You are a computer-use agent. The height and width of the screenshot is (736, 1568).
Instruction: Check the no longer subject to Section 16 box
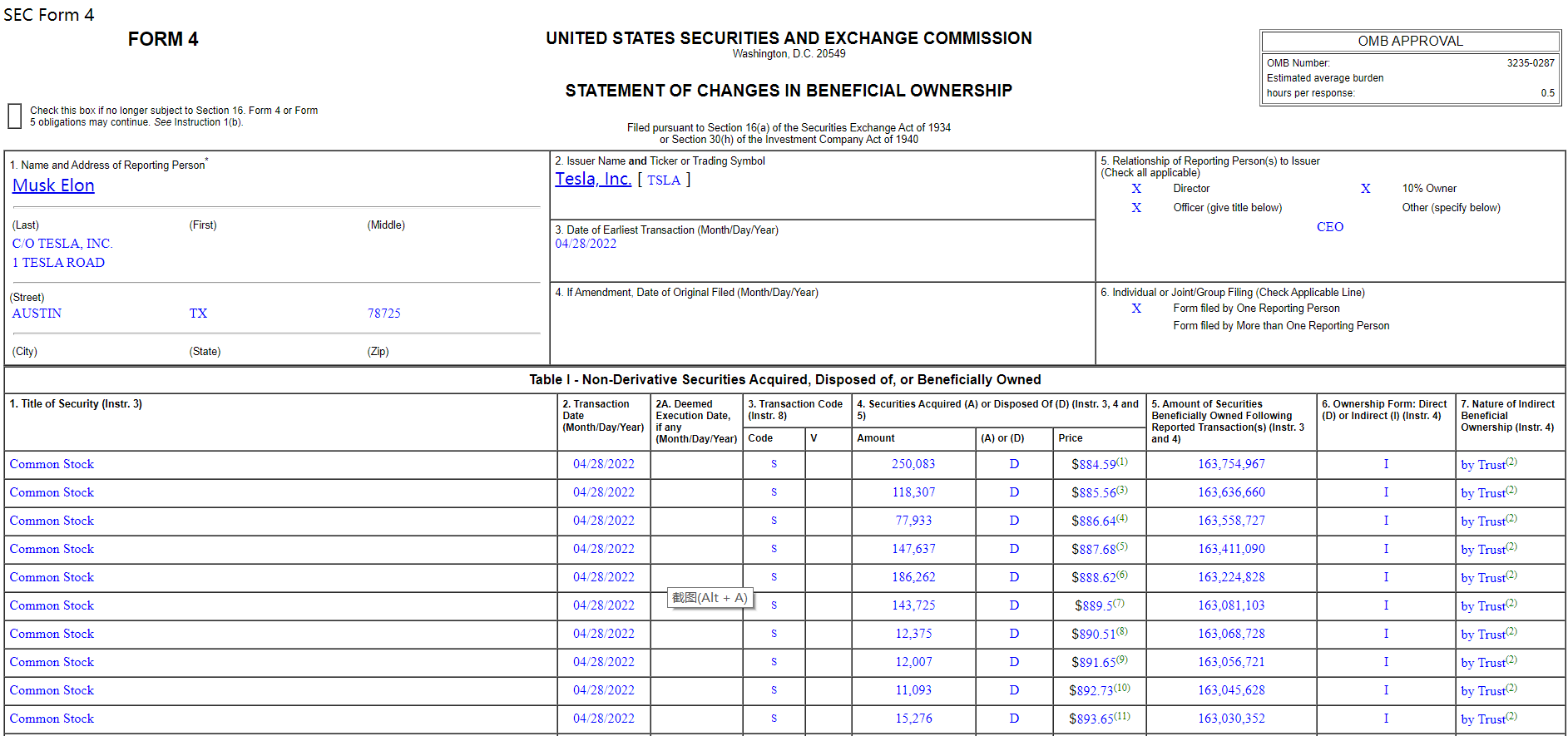pos(14,116)
